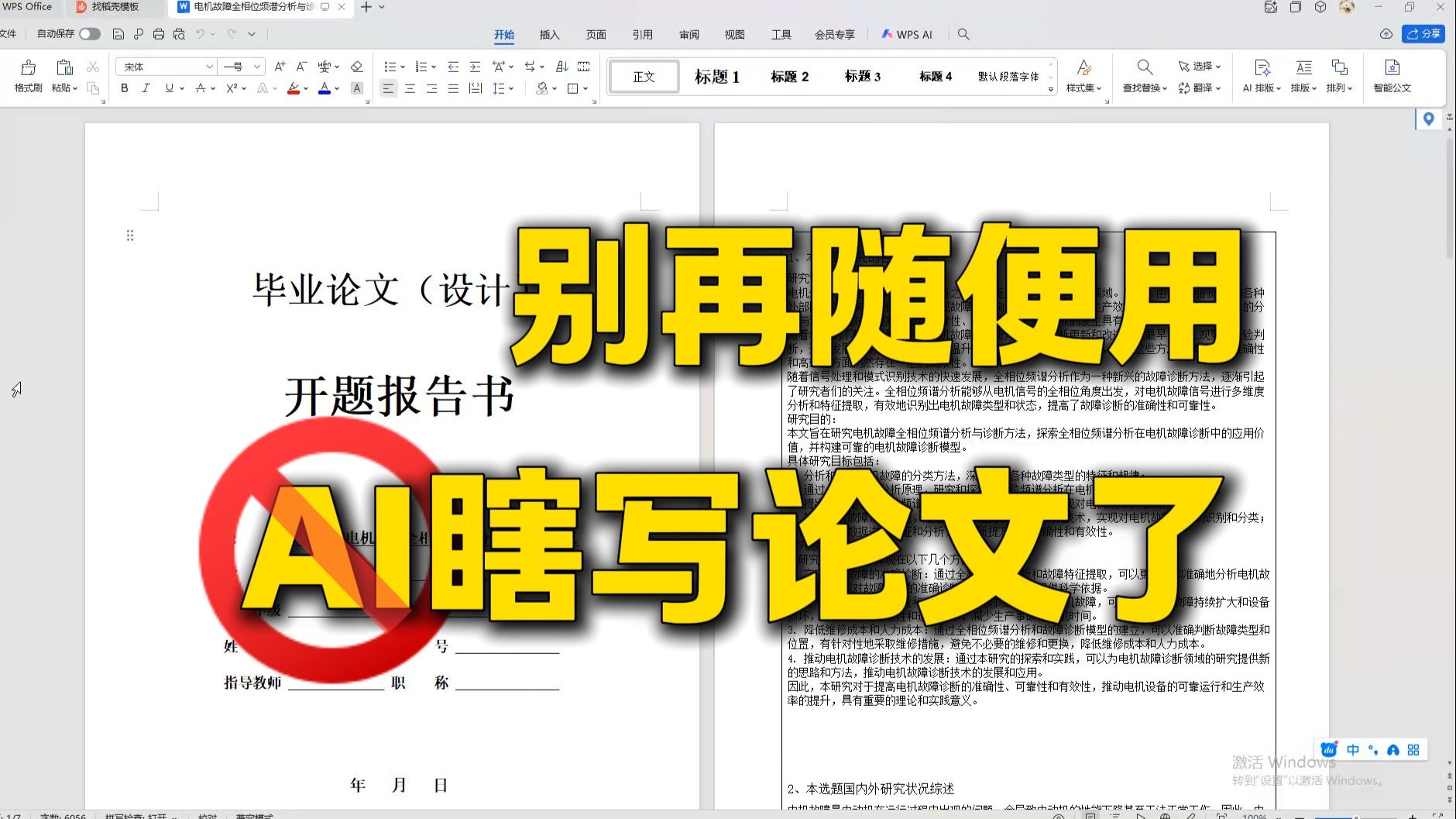Apply italic formatting
Screen dimensions: 1456x819
tap(146, 88)
